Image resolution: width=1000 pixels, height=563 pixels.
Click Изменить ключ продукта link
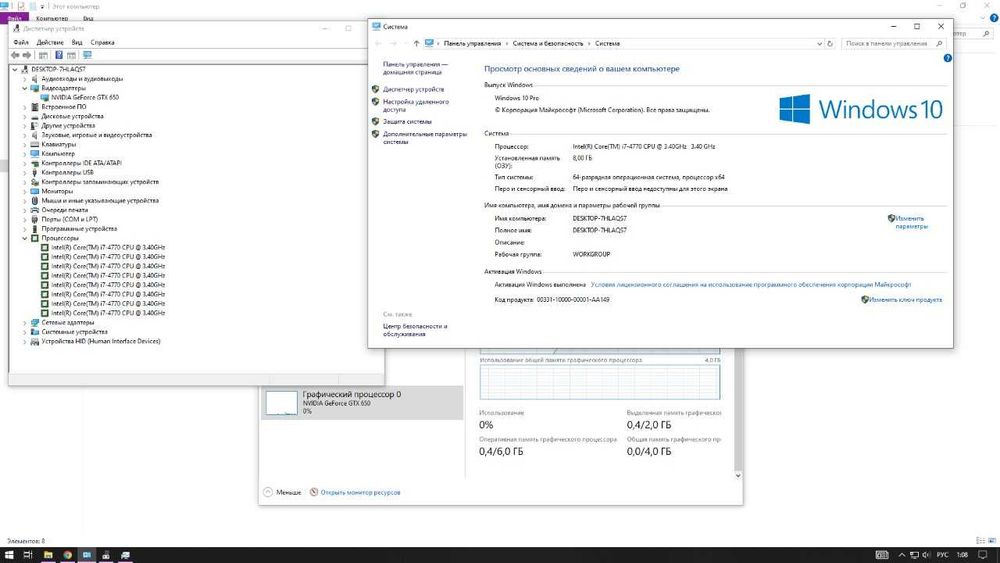(x=905, y=299)
